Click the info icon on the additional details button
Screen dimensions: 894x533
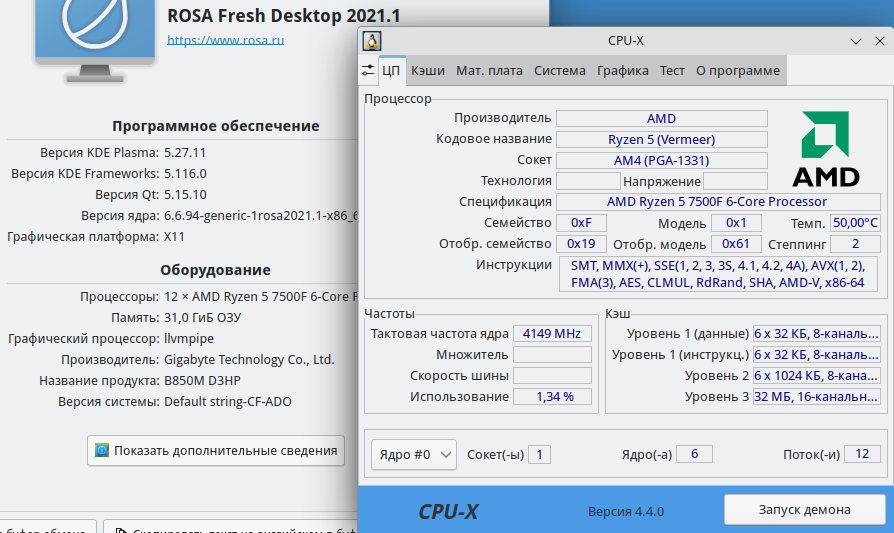click(x=101, y=451)
